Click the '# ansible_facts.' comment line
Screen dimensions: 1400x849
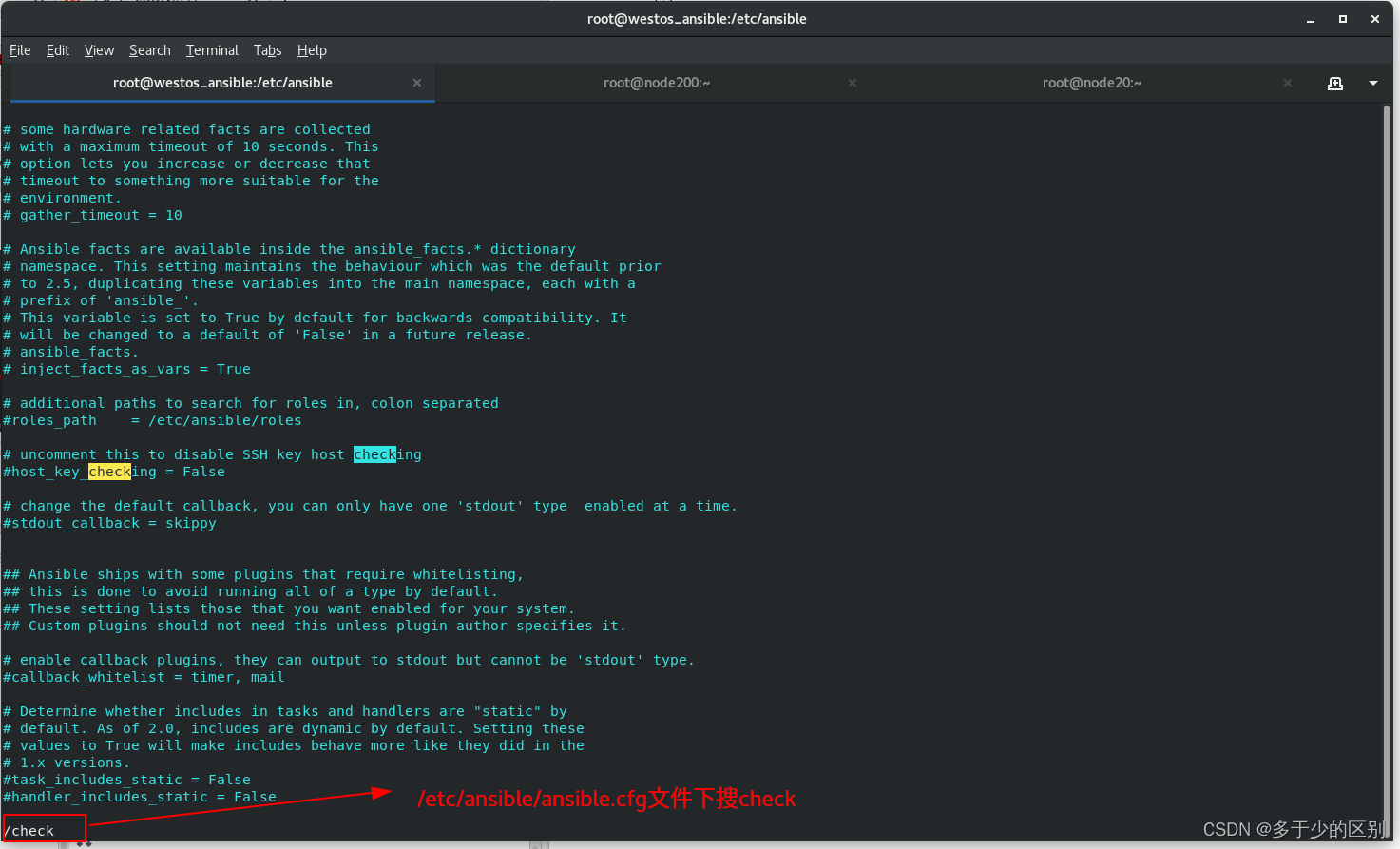point(70,352)
